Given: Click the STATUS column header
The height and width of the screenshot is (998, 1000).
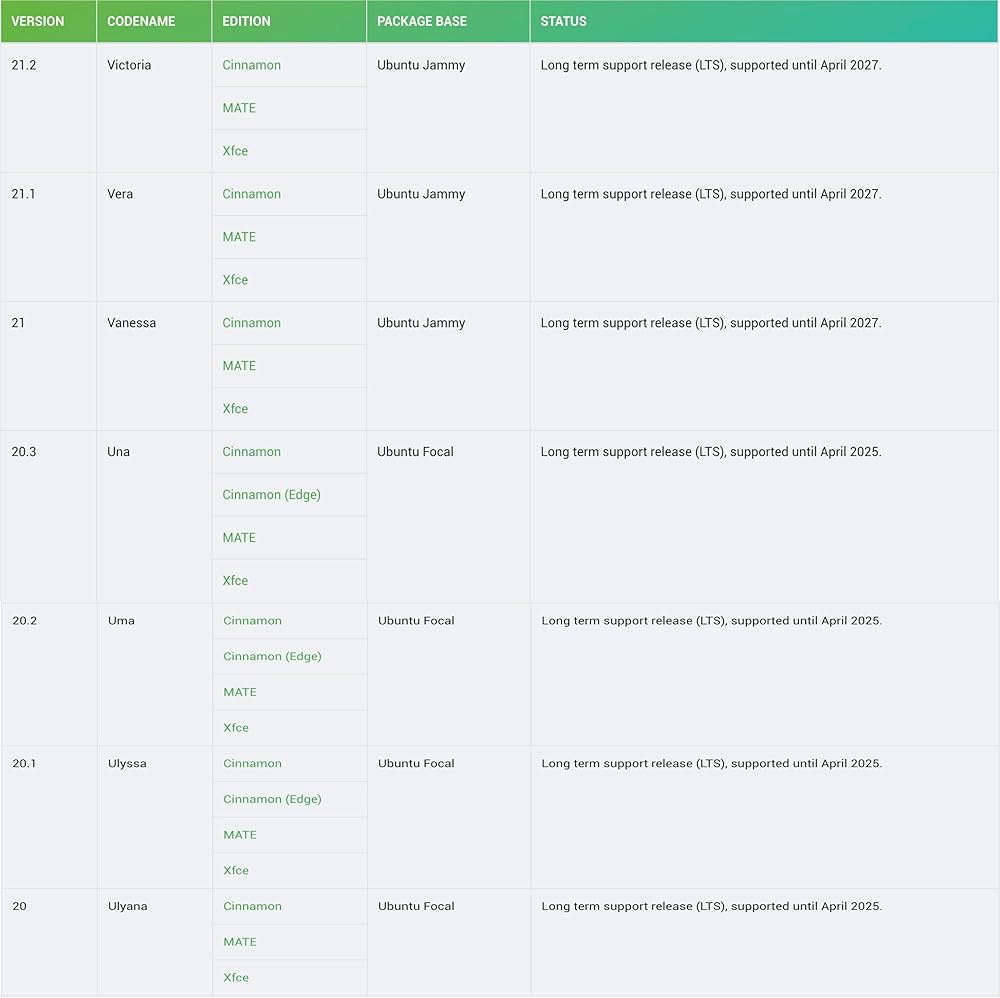Looking at the screenshot, I should pyautogui.click(x=563, y=21).
